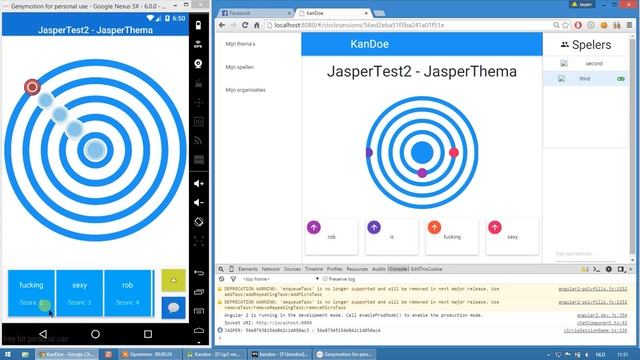Screen dimensions: 640x360
Task: Open Chrome home page icon
Action: click(256, 25)
